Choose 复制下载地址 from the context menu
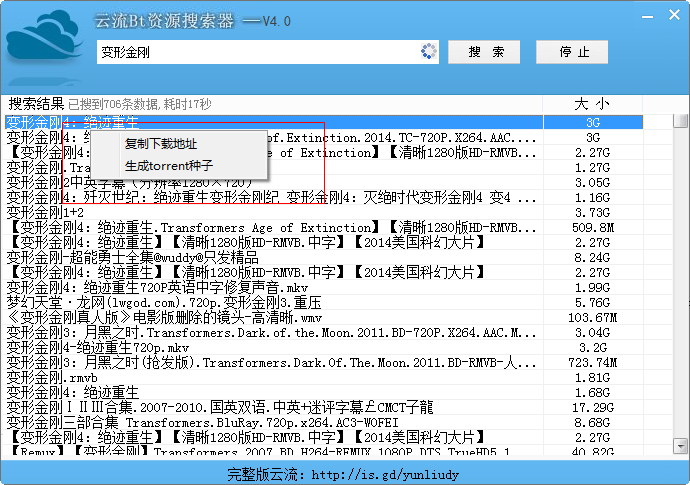The width and height of the screenshot is (690, 485). point(161,144)
